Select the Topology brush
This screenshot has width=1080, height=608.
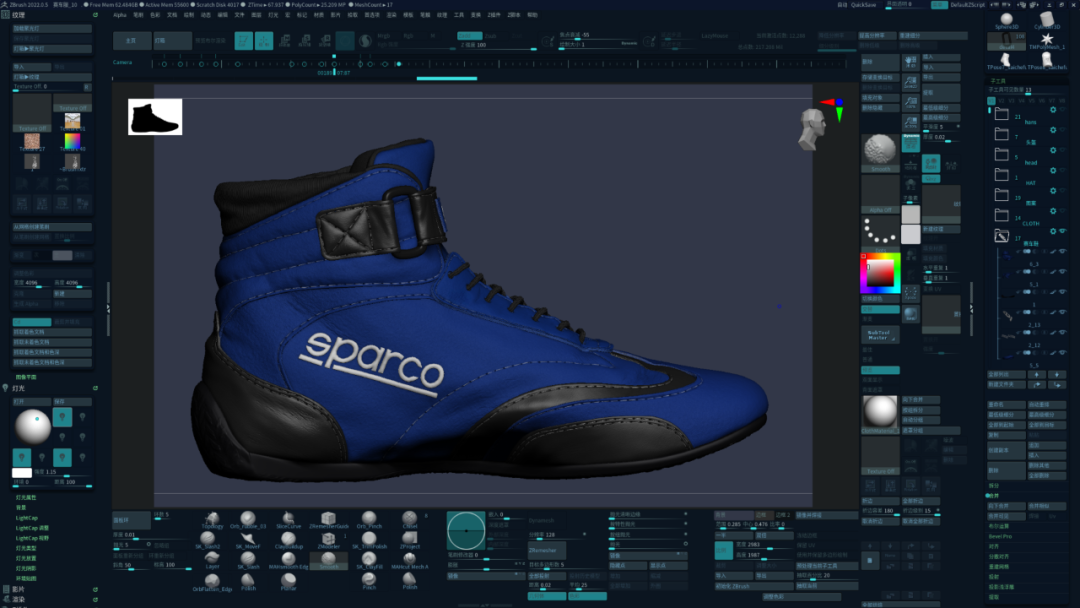(x=212, y=520)
